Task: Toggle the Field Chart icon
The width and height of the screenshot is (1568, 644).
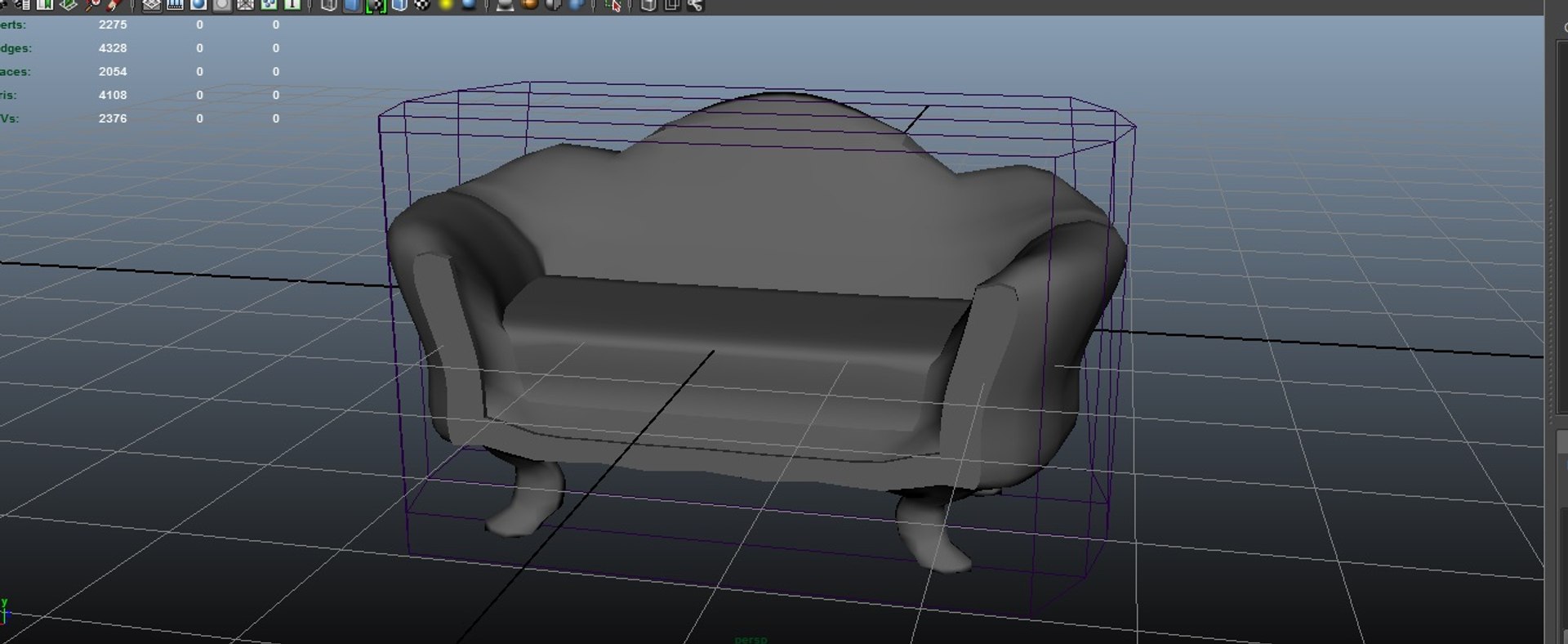Action: click(245, 5)
